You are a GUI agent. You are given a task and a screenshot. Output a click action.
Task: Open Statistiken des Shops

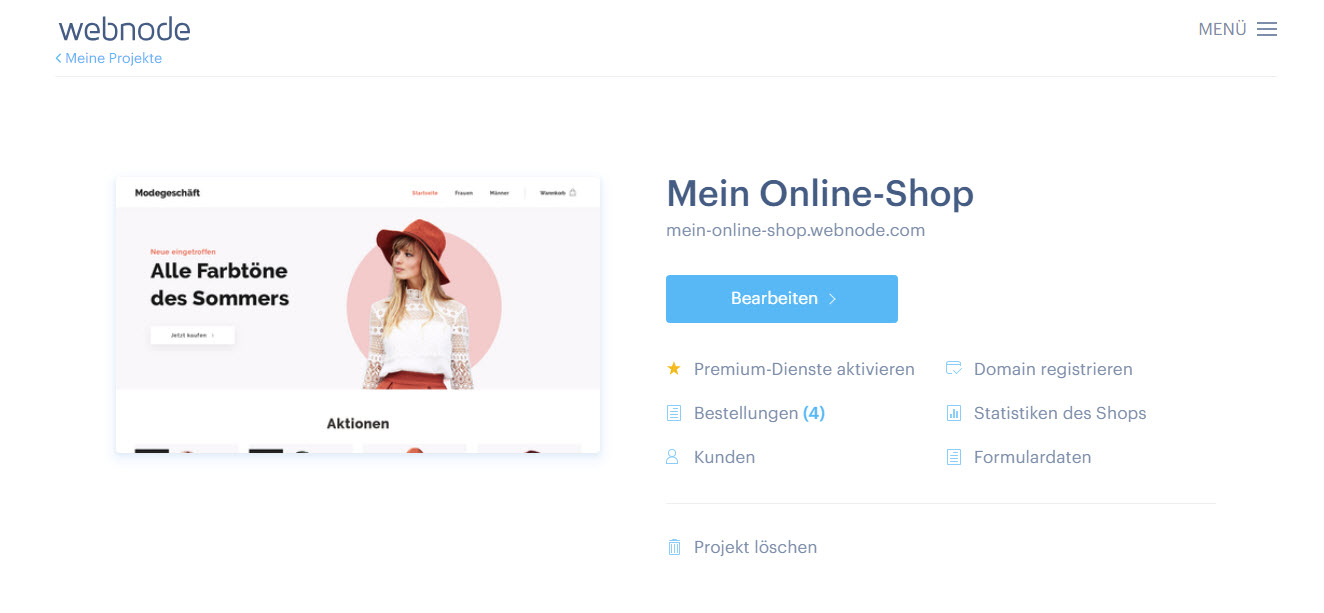click(1060, 413)
